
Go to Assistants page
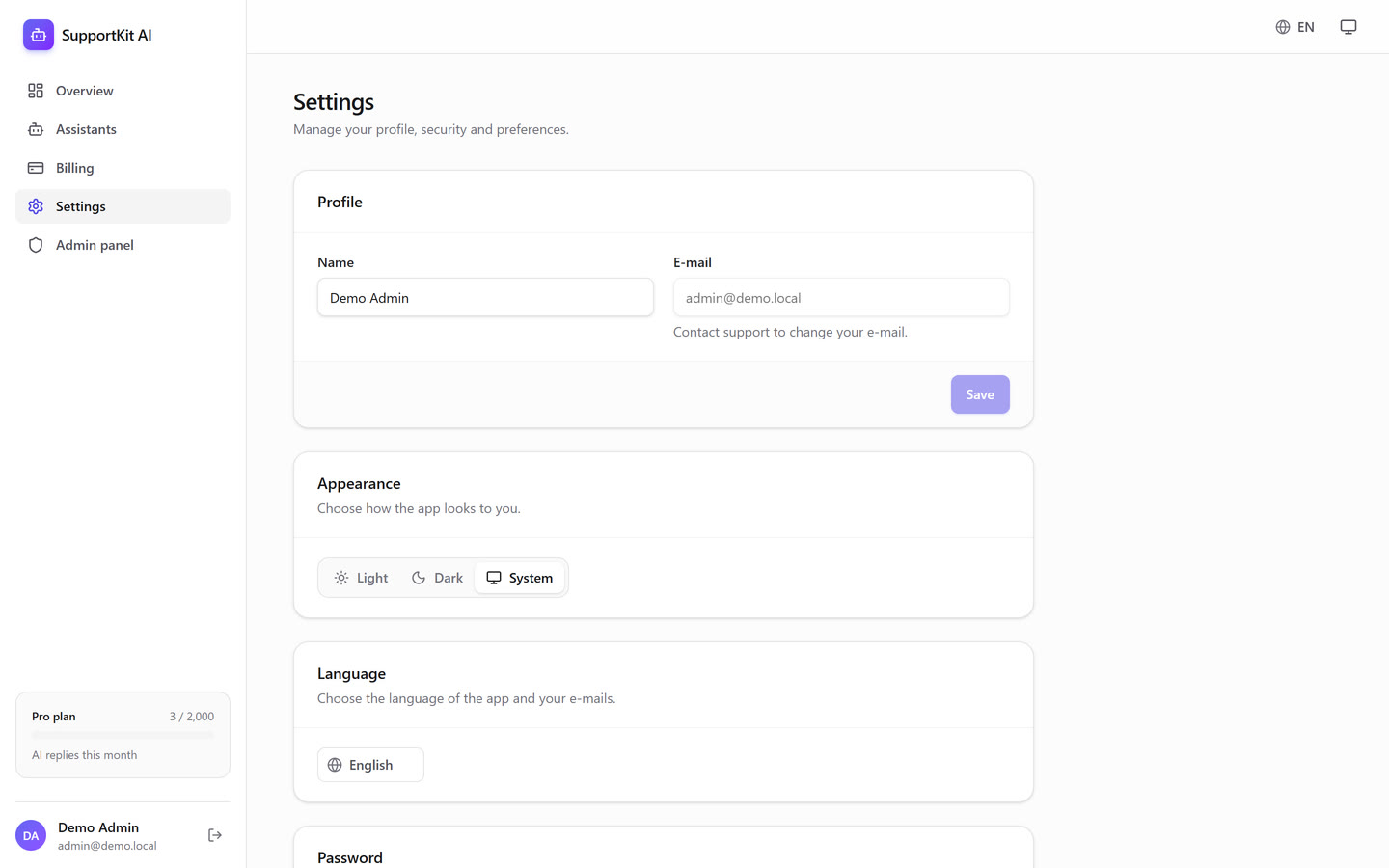[123, 129]
